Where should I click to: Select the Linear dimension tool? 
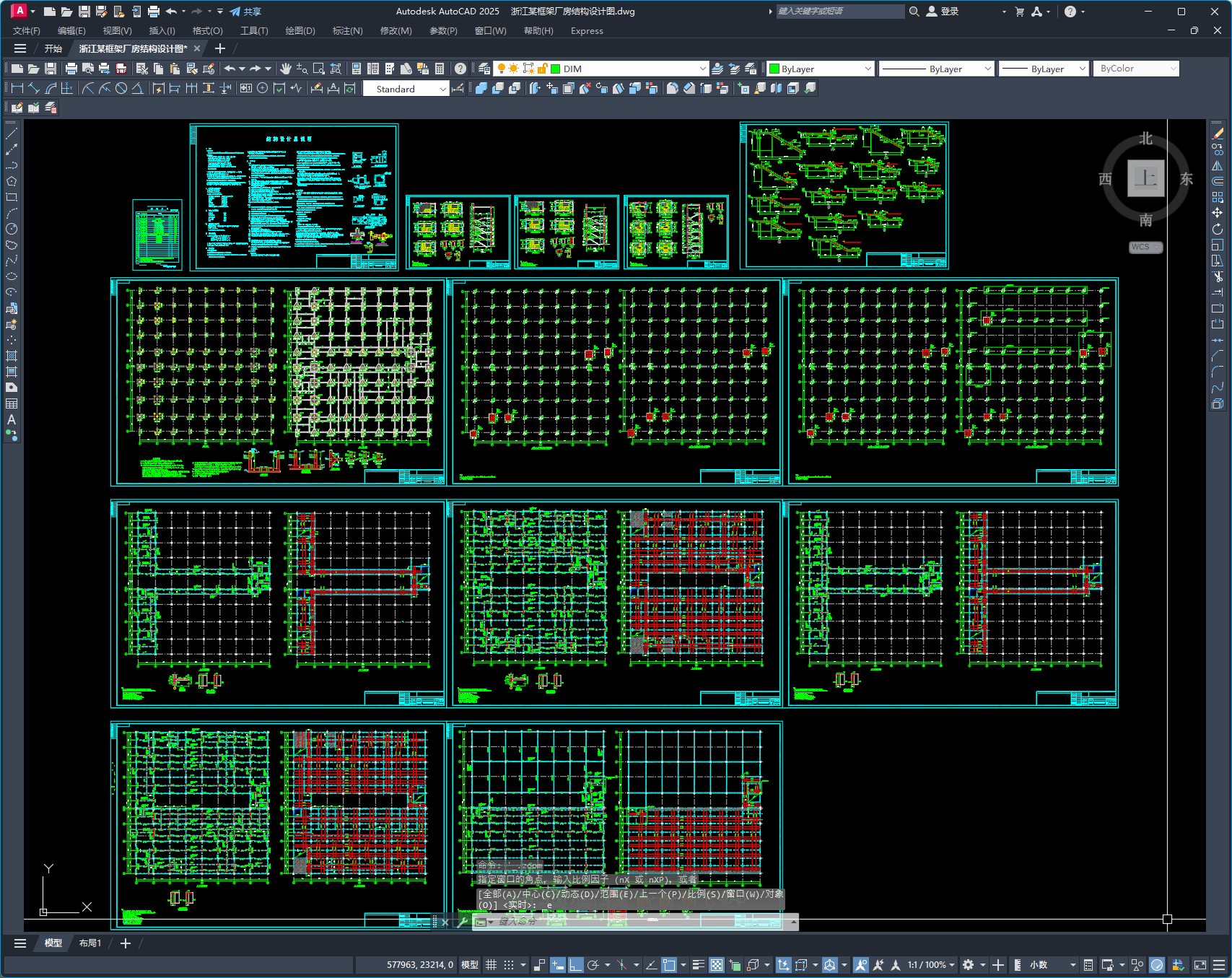coord(18,88)
